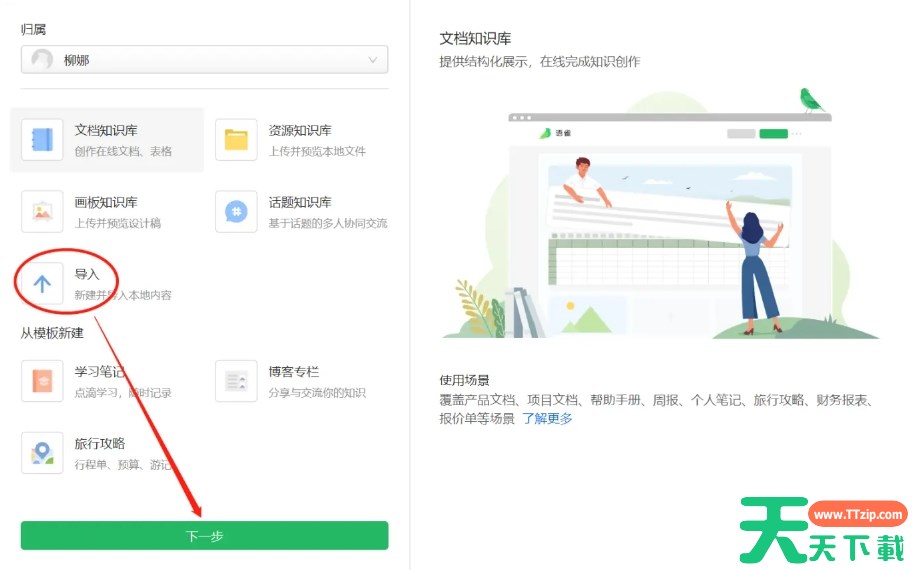Click the 从模板新建 section label
912x570 pixels.
52,333
